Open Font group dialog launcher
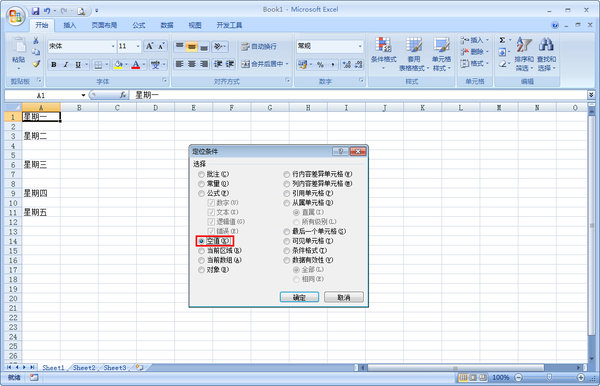Viewport: 600px width, 386px height. click(x=165, y=80)
